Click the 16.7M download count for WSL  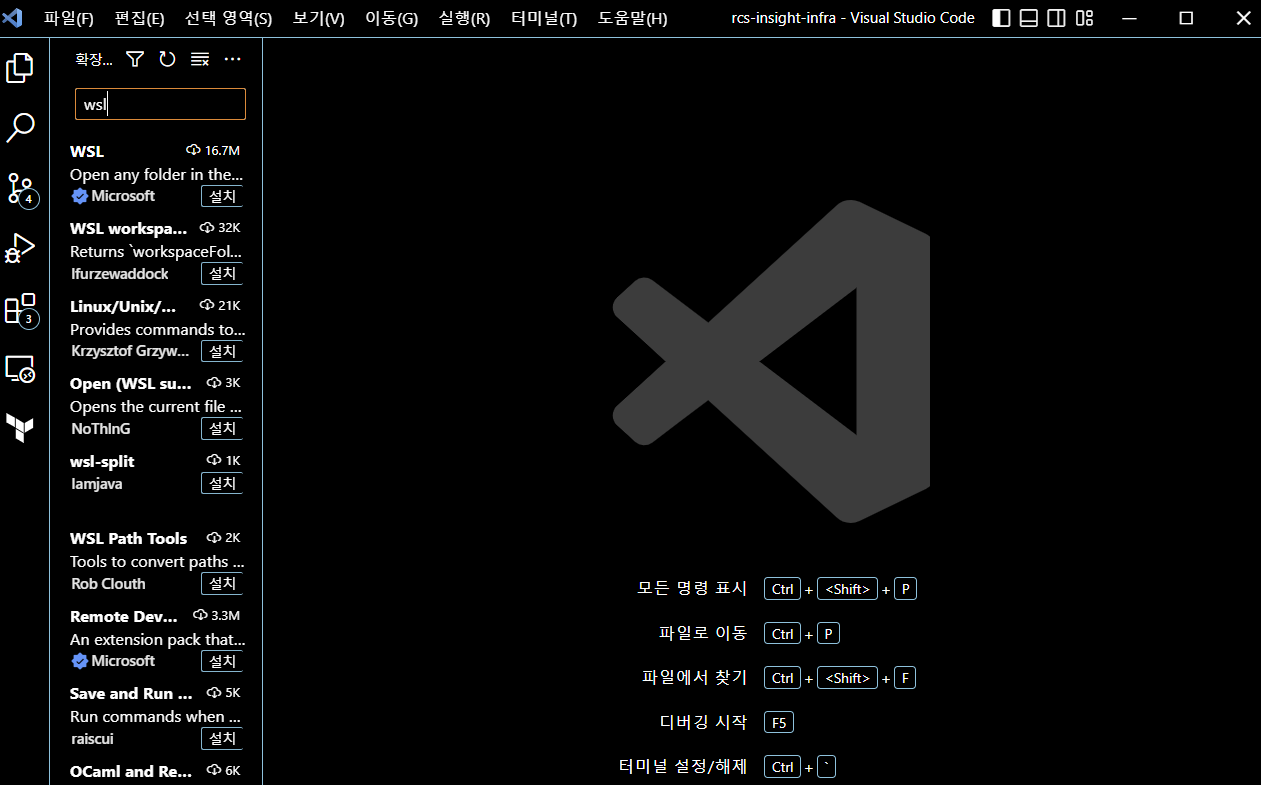pyautogui.click(x=213, y=150)
